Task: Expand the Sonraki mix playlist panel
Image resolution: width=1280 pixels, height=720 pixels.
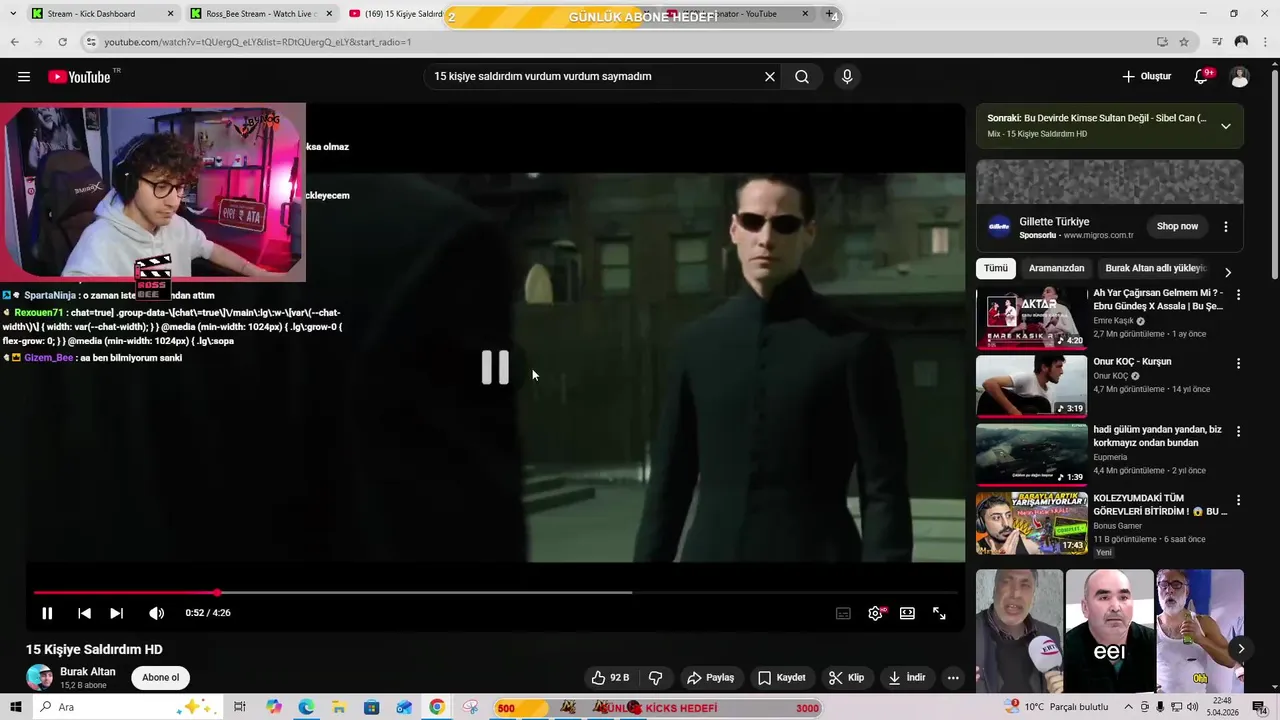Action: click(1225, 126)
